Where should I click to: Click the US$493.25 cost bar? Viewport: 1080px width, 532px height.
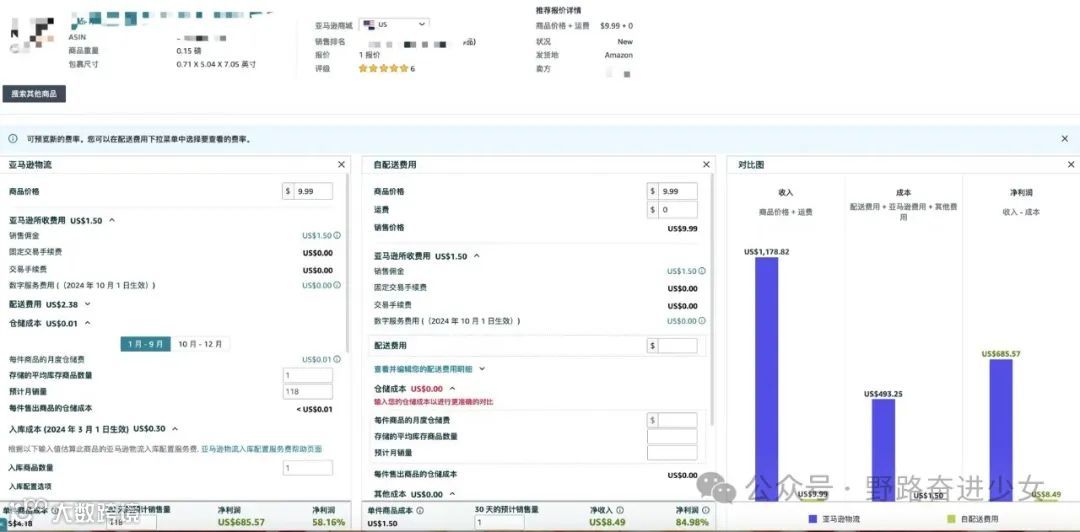pyautogui.click(x=883, y=450)
